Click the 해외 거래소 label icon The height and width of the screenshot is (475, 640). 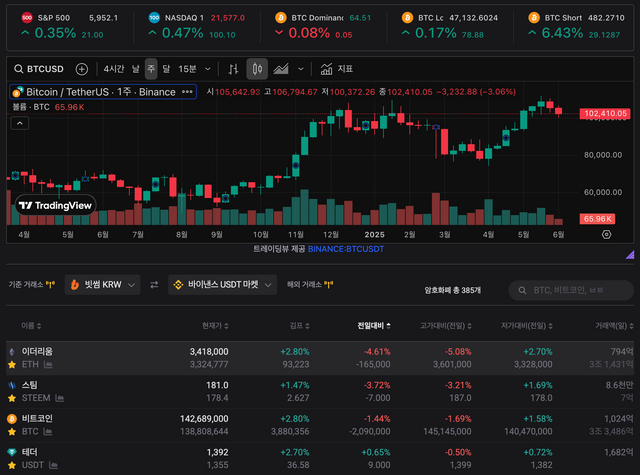click(x=329, y=284)
